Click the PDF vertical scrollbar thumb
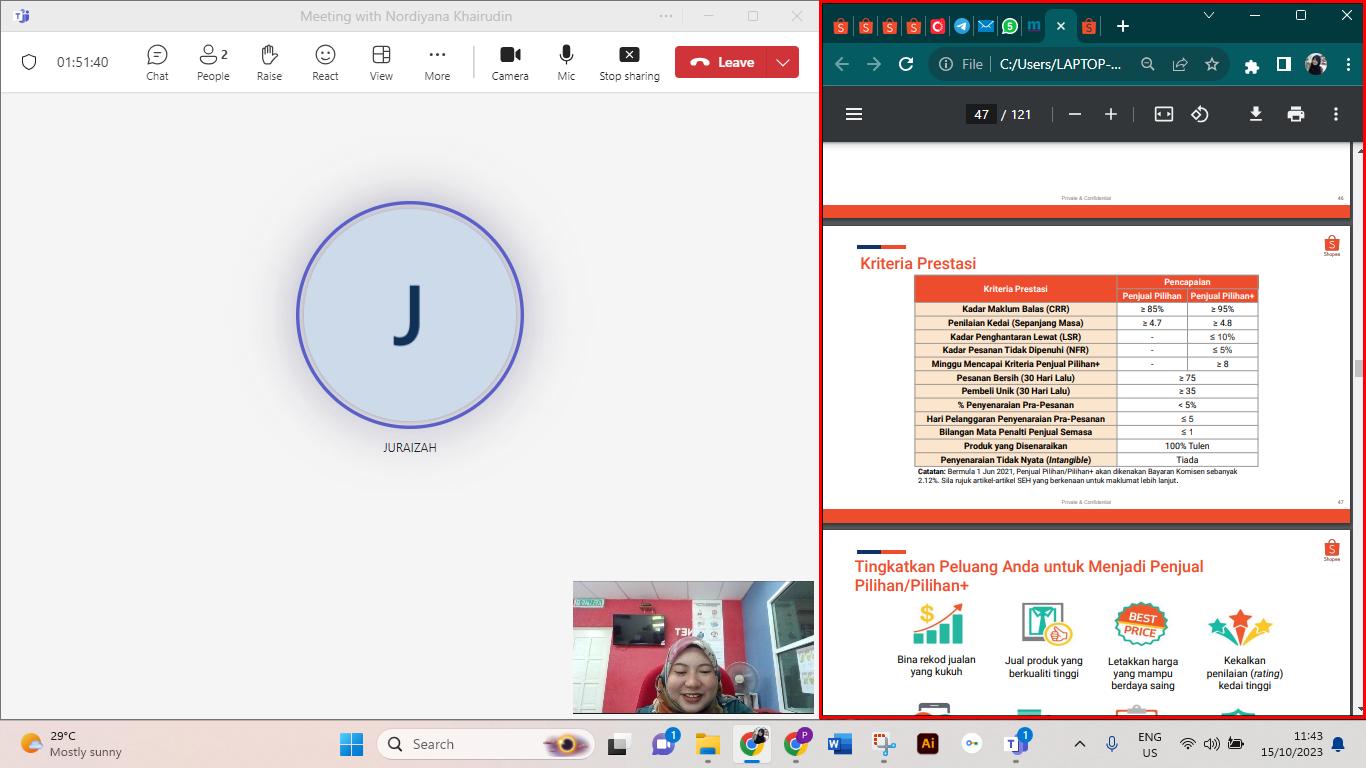The image size is (1366, 768). (1358, 369)
